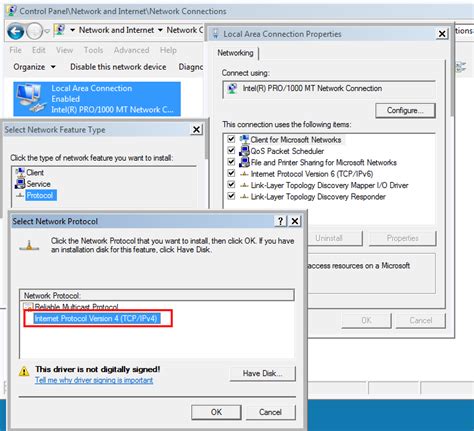Click the File and Printer Sharing icon
Viewport: 474px width, 431px height.
[244, 162]
